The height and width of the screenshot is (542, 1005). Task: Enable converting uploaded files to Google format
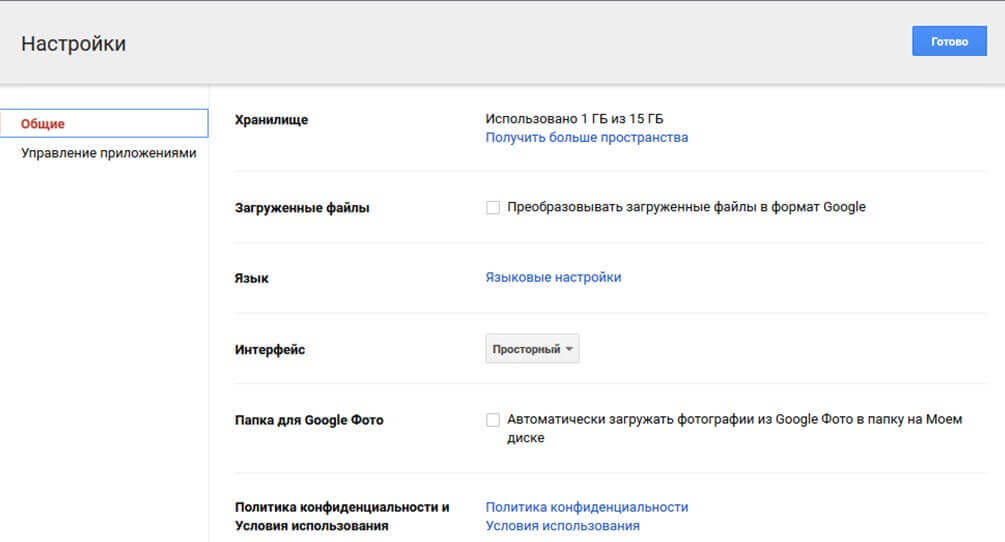[493, 208]
